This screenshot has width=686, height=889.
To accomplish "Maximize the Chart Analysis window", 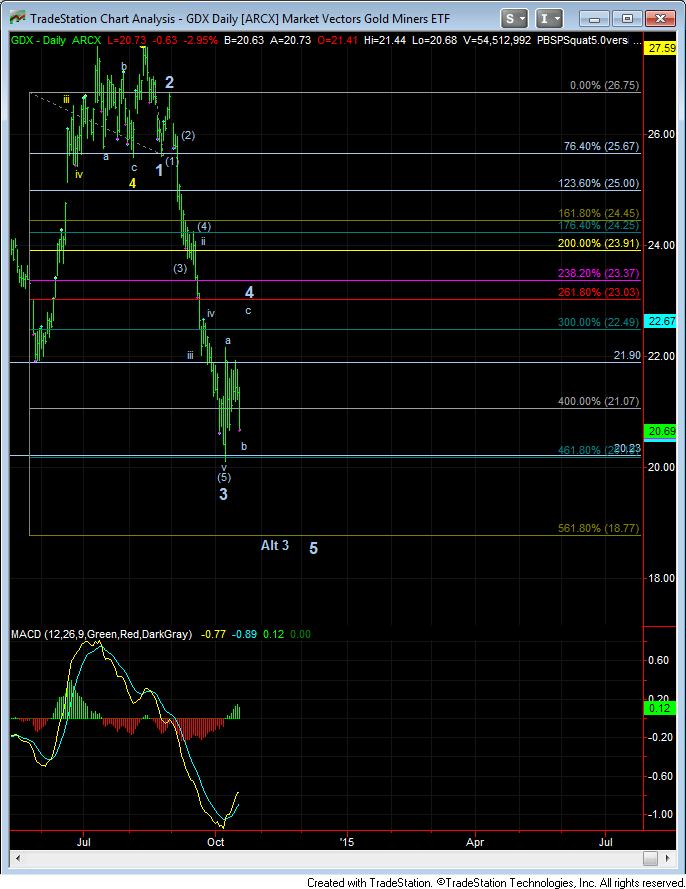I will [627, 19].
